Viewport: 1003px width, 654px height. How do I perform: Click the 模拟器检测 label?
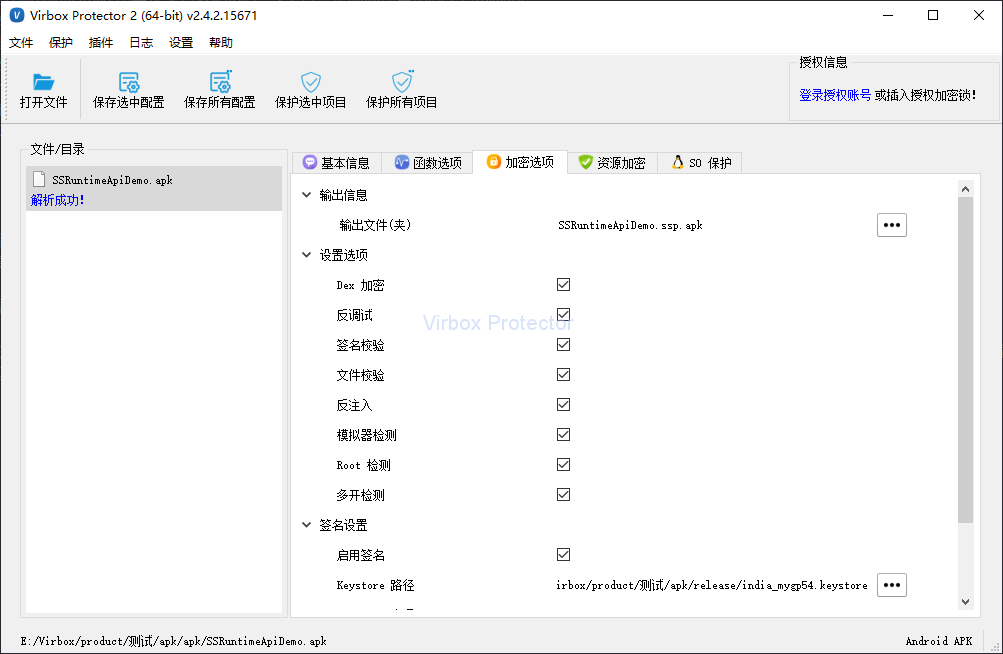click(x=367, y=435)
